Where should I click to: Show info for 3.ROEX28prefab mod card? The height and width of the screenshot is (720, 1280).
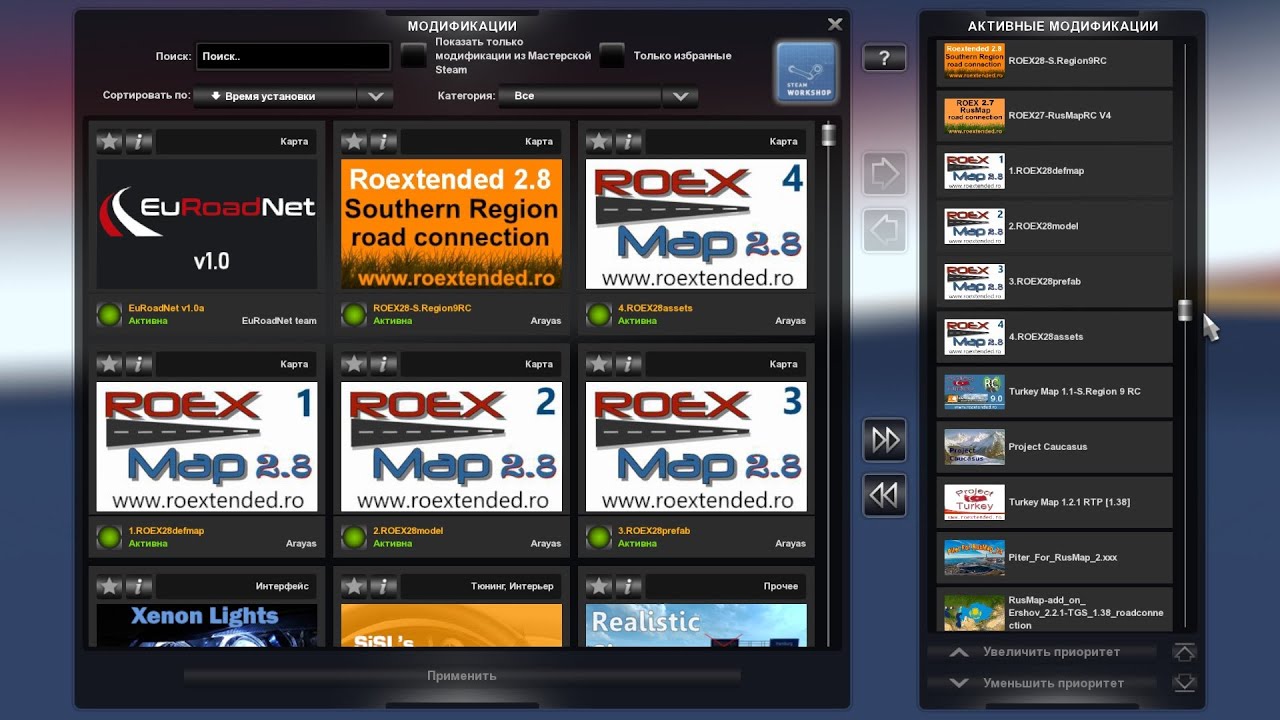tap(628, 364)
